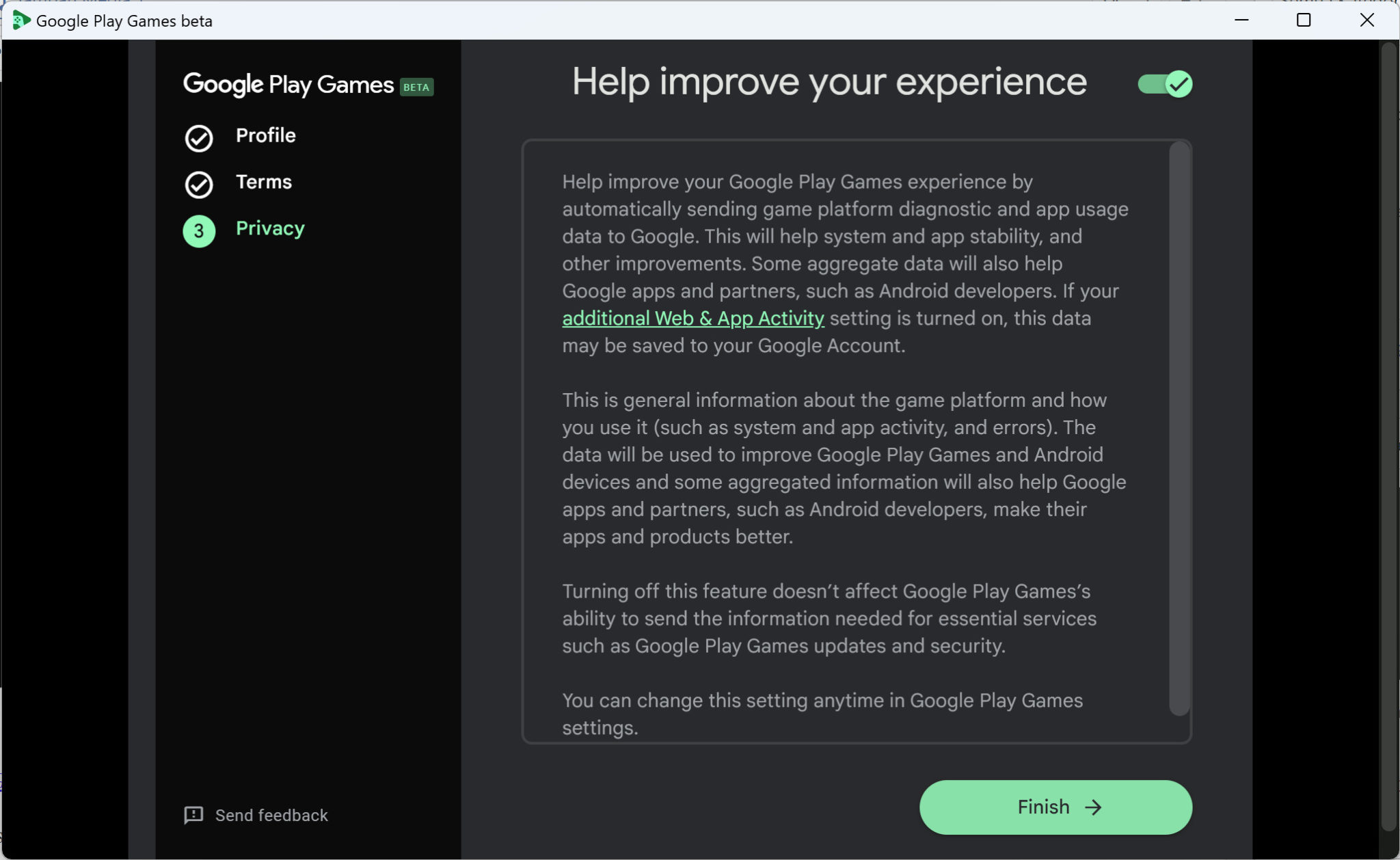1400x860 pixels.
Task: Click Send feedback text link
Action: click(271, 815)
